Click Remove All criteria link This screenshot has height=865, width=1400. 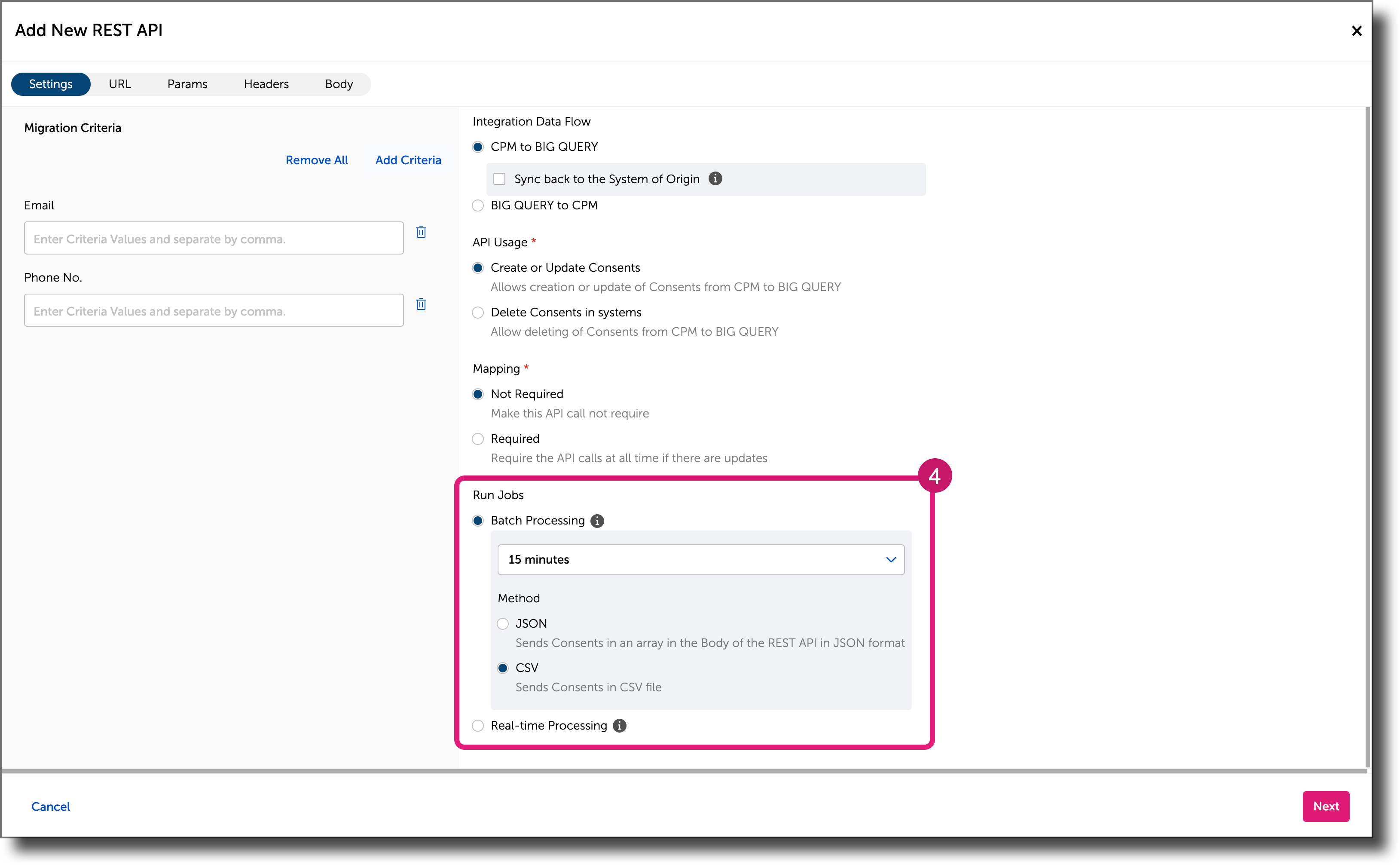[317, 160]
